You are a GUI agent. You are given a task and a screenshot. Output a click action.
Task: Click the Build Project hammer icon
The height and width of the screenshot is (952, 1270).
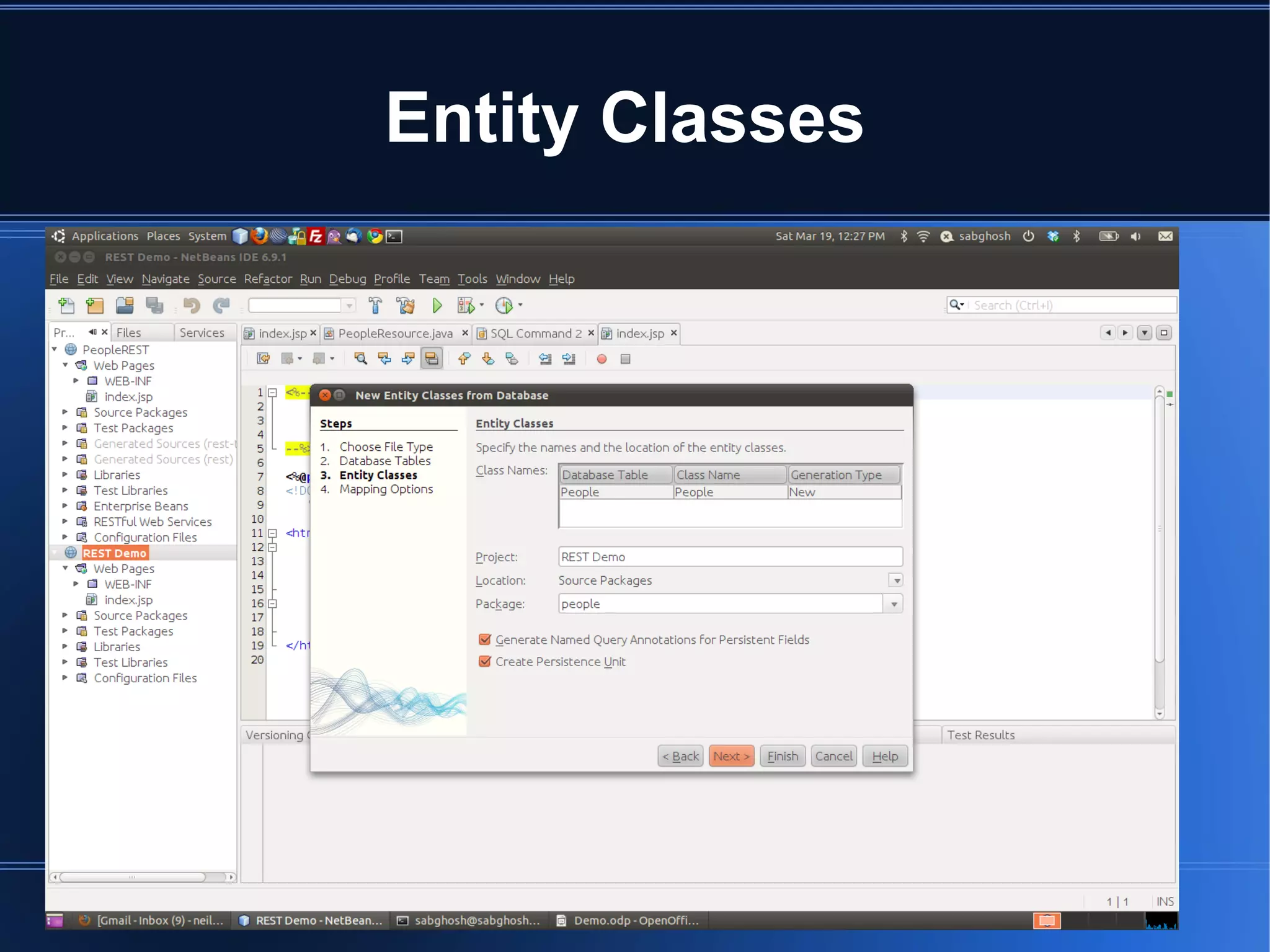click(375, 305)
